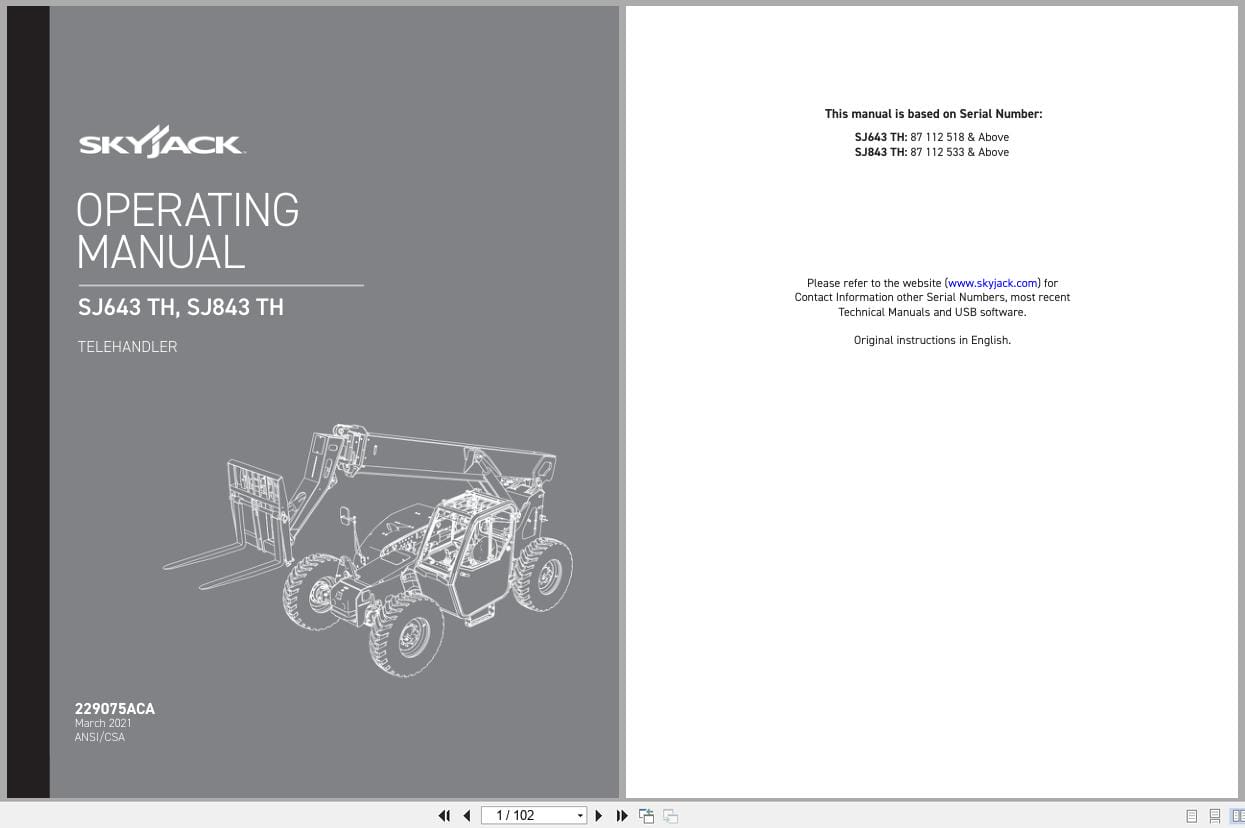1245x828 pixels.
Task: Switch to single page layout
Action: pyautogui.click(x=1191, y=816)
